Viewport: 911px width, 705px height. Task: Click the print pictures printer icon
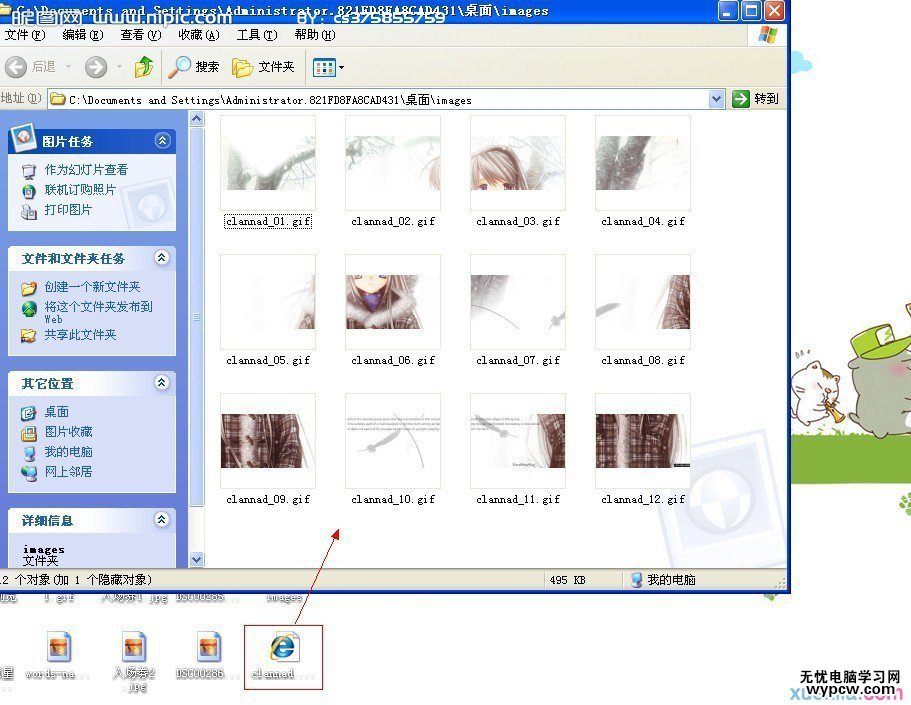[28, 211]
